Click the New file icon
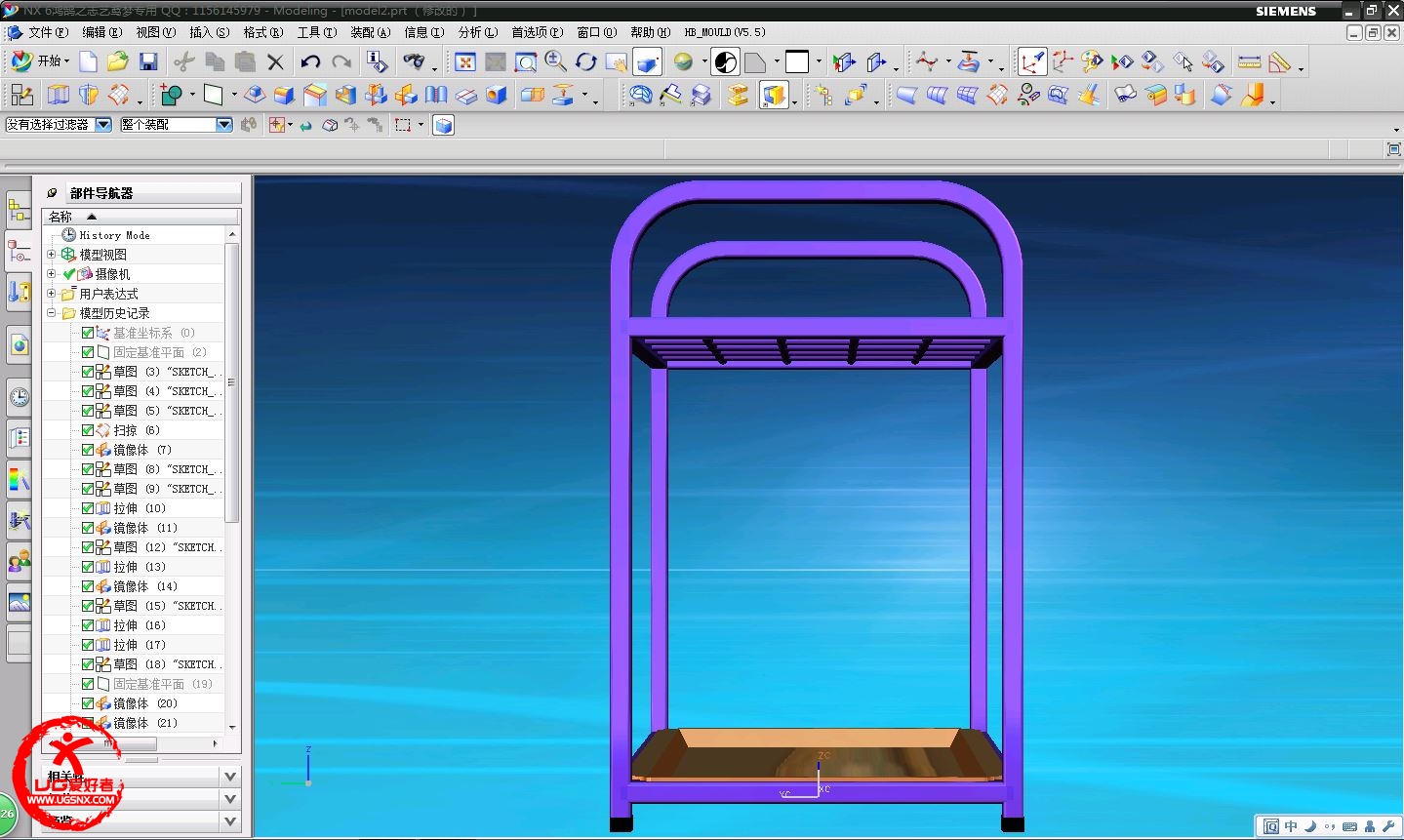The image size is (1404, 840). click(88, 62)
